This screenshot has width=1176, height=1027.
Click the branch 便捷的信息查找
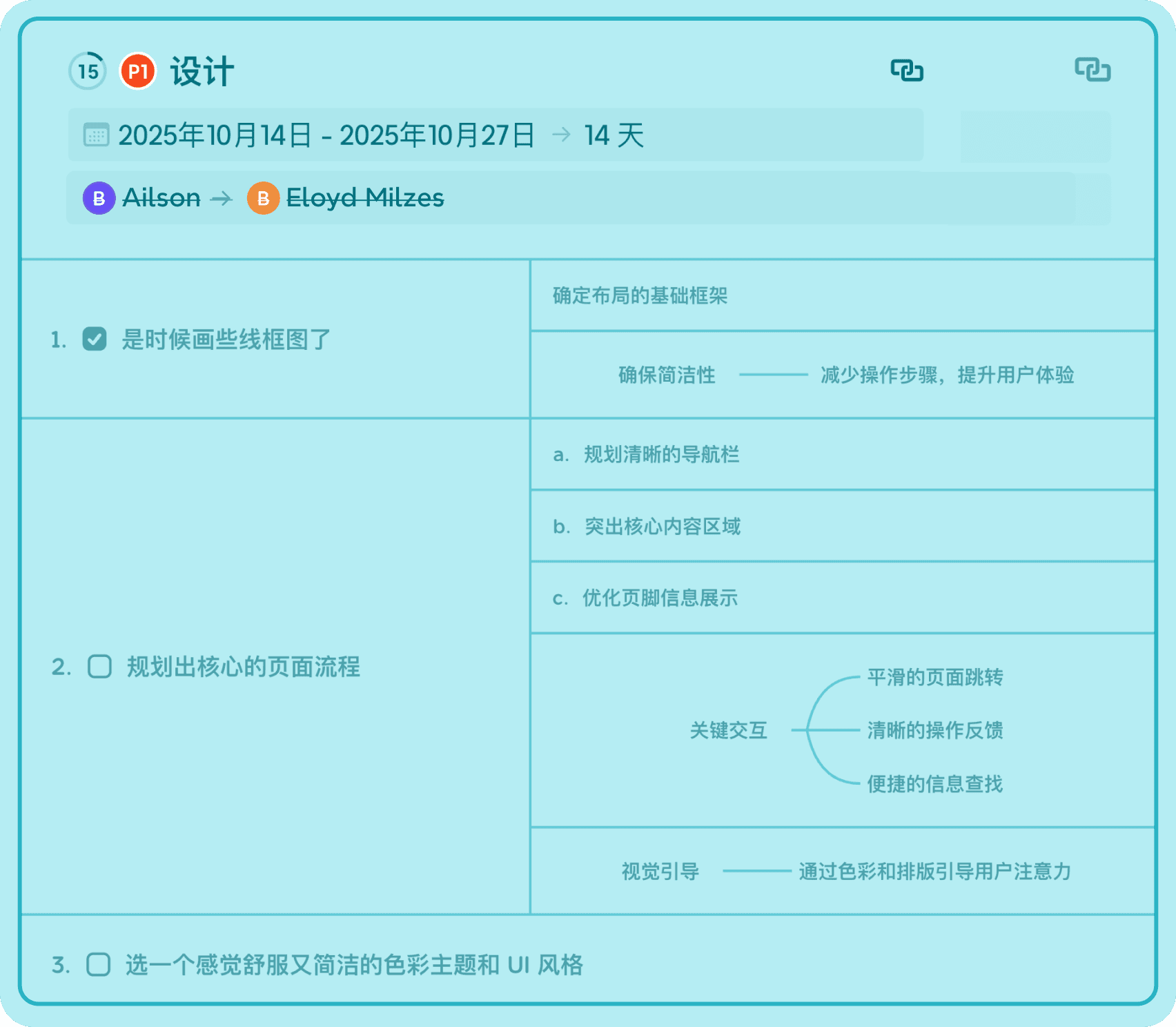[x=935, y=783]
